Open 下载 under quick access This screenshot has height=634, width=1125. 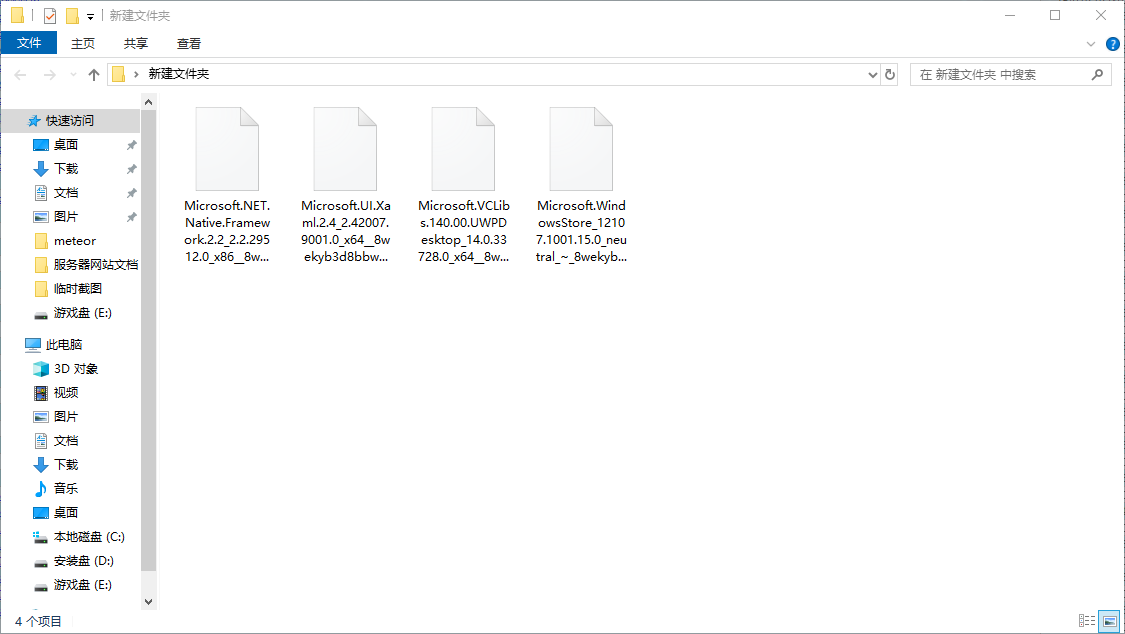66,169
